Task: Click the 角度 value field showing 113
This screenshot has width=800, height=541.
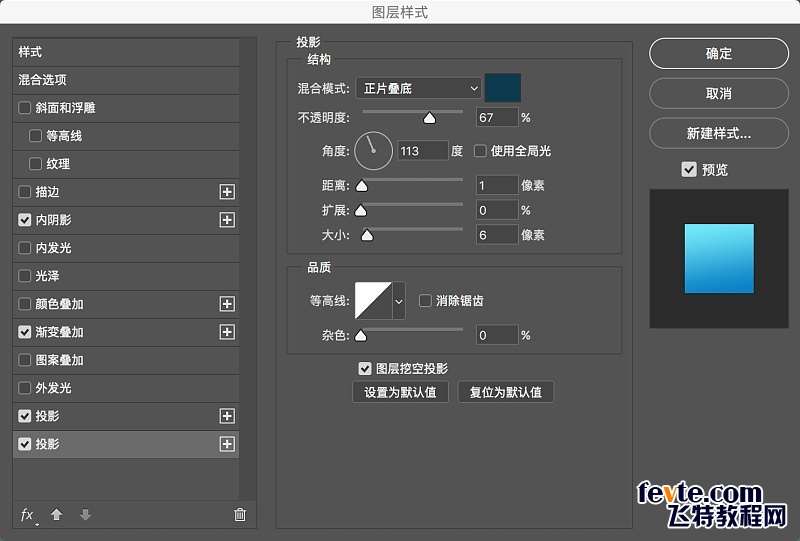Action: click(422, 151)
